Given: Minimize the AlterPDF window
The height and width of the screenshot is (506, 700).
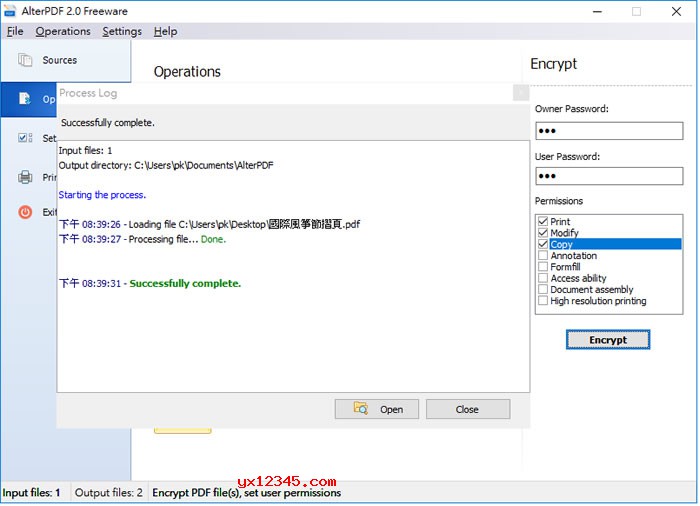Looking at the screenshot, I should [x=597, y=12].
